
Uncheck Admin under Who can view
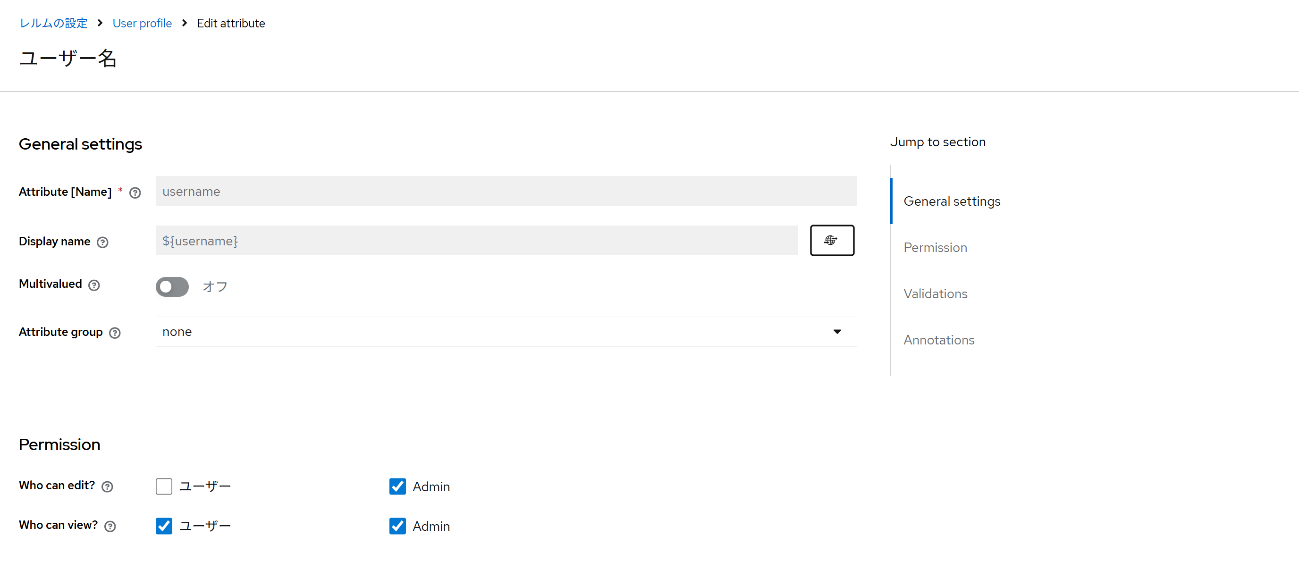pyautogui.click(x=397, y=526)
